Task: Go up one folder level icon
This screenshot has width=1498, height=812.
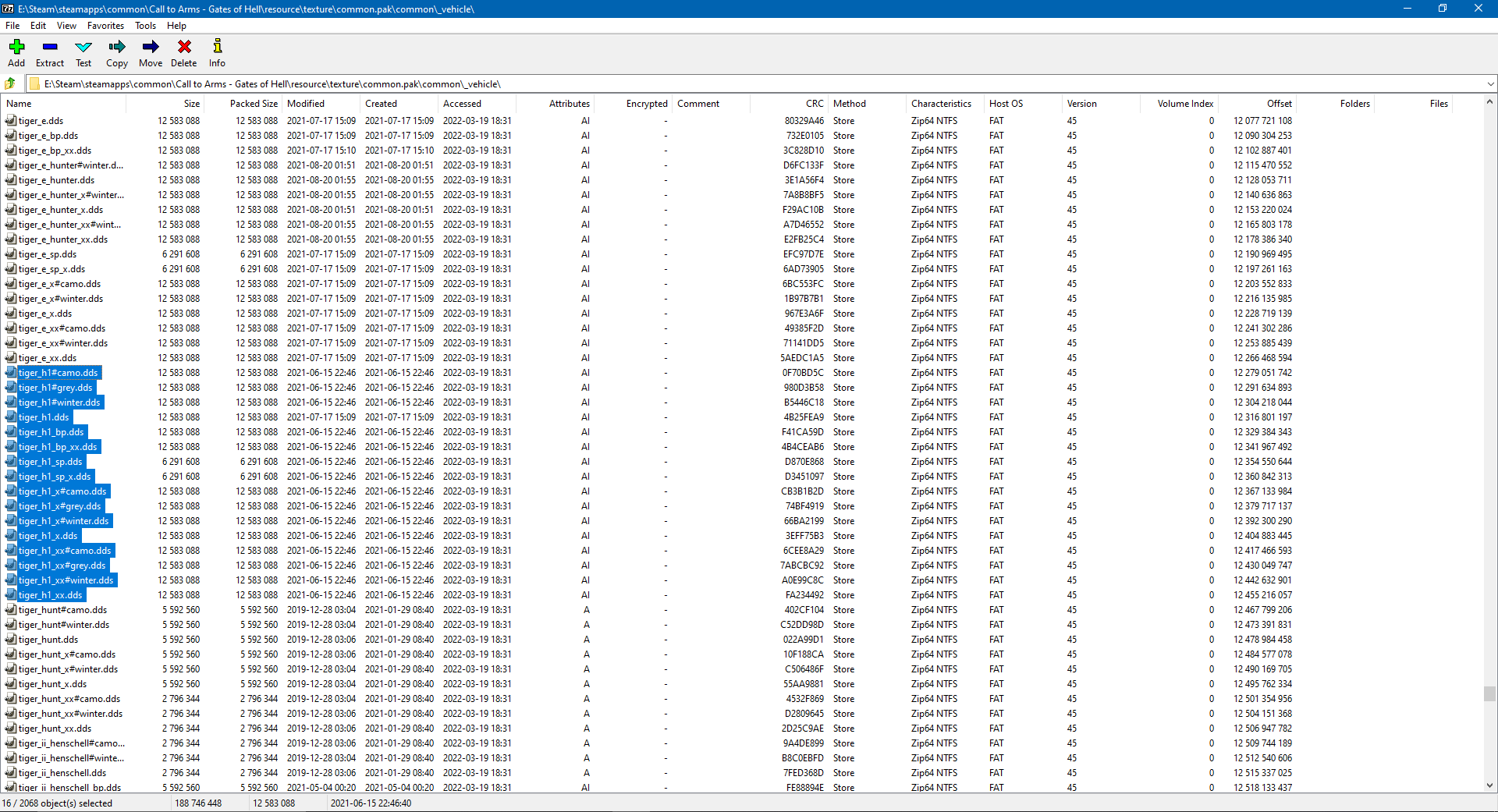Action: point(10,83)
